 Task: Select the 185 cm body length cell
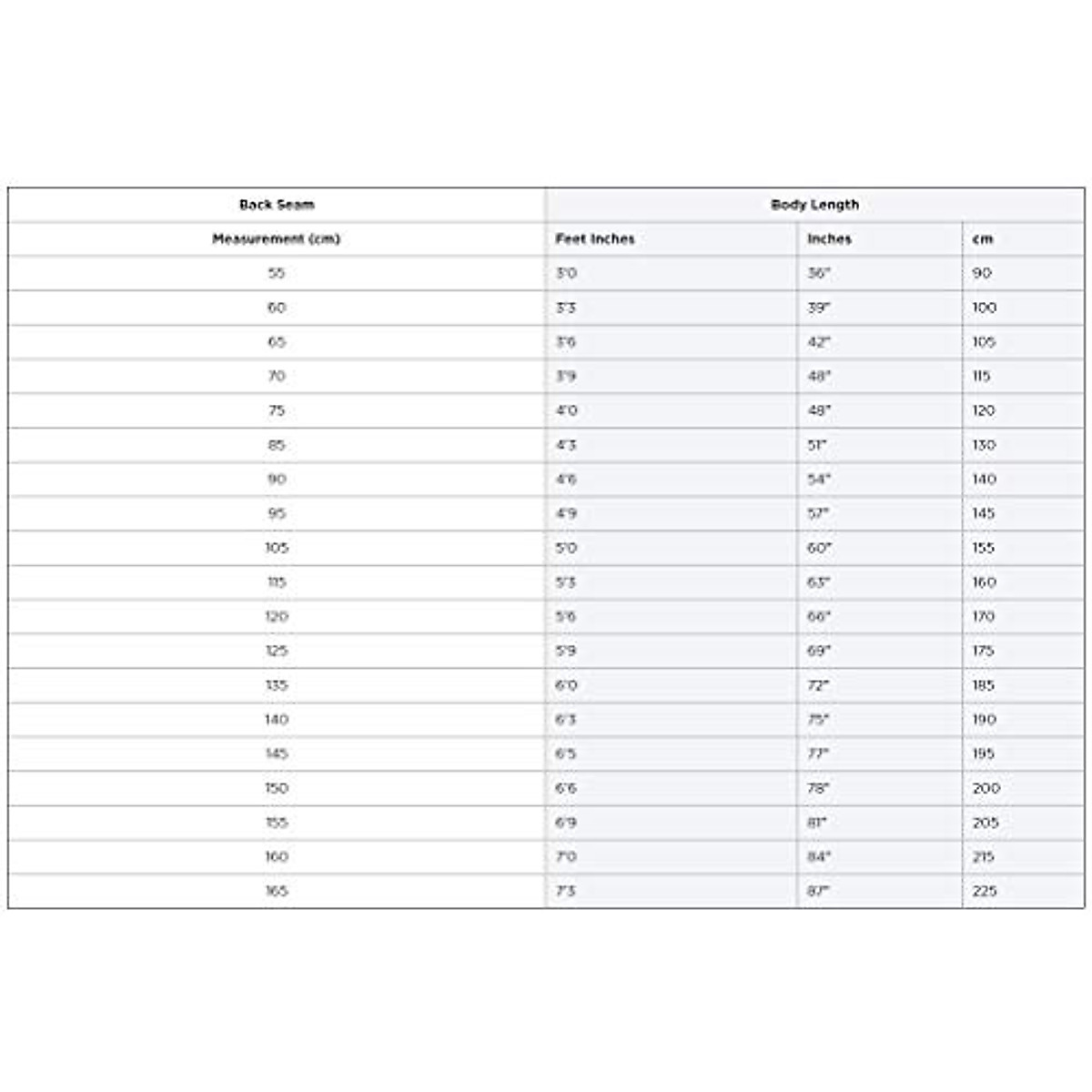click(984, 685)
